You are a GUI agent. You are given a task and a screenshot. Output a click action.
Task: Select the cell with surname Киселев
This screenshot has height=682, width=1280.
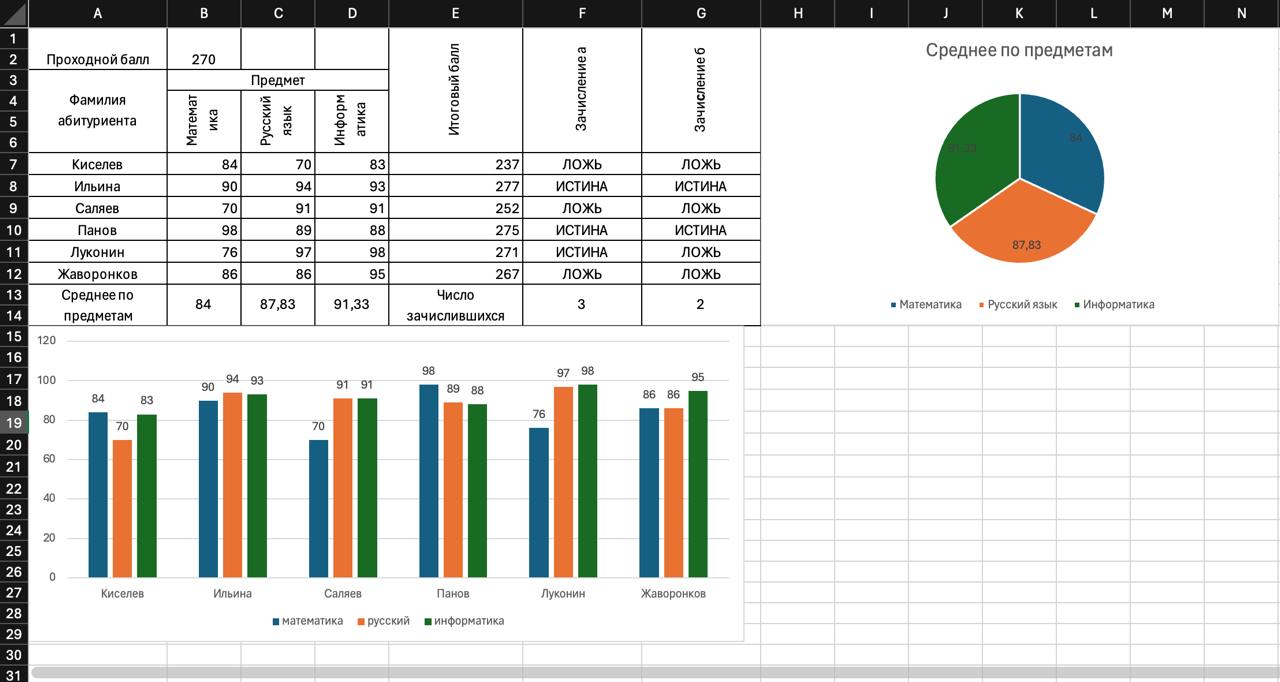coord(97,164)
